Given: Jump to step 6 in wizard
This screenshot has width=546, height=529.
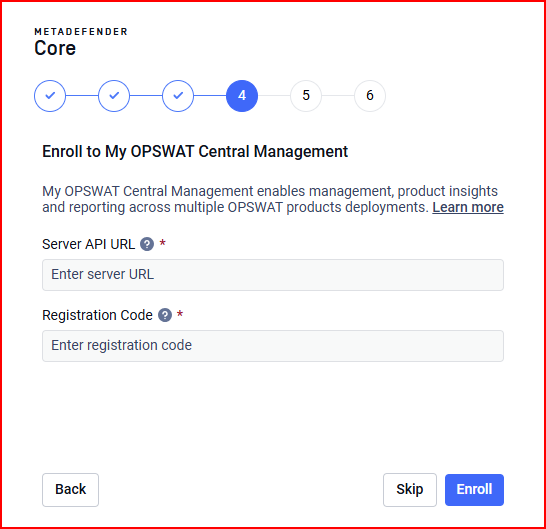Looking at the screenshot, I should point(370,96).
